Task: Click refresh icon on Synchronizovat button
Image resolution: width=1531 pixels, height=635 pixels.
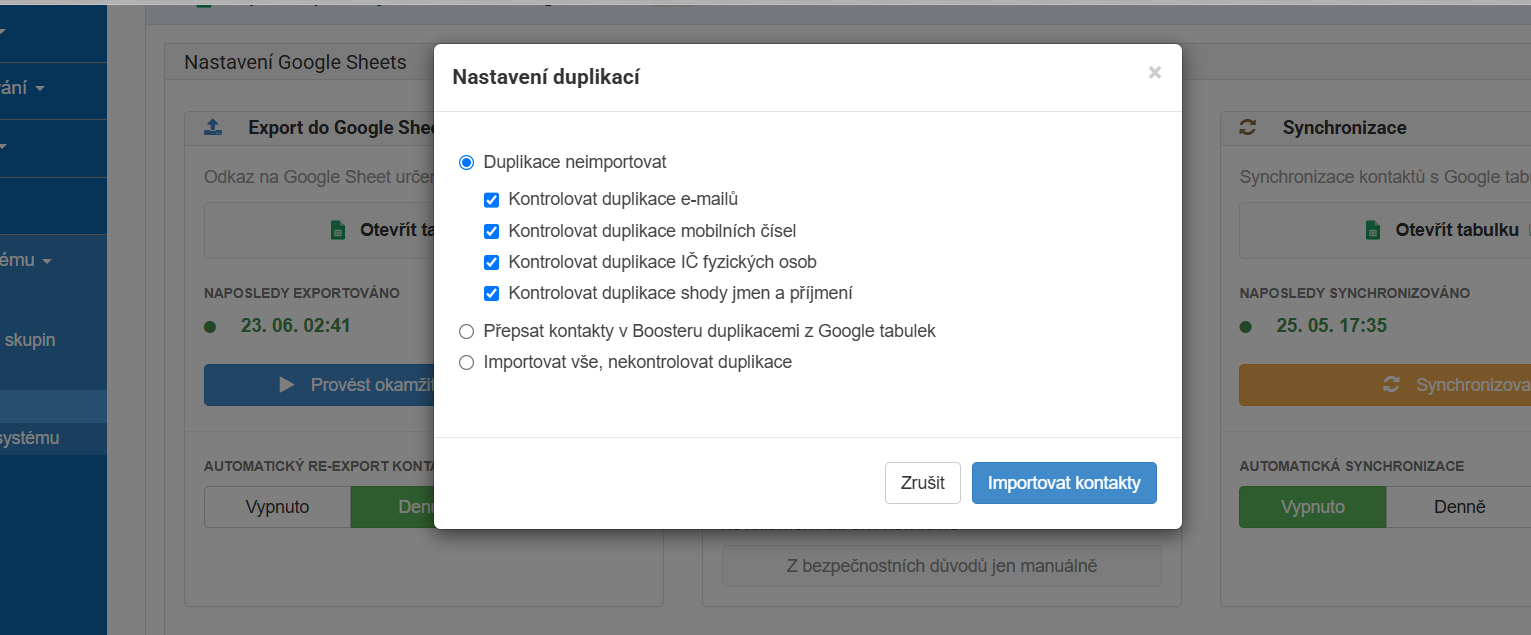Action: pos(1391,384)
